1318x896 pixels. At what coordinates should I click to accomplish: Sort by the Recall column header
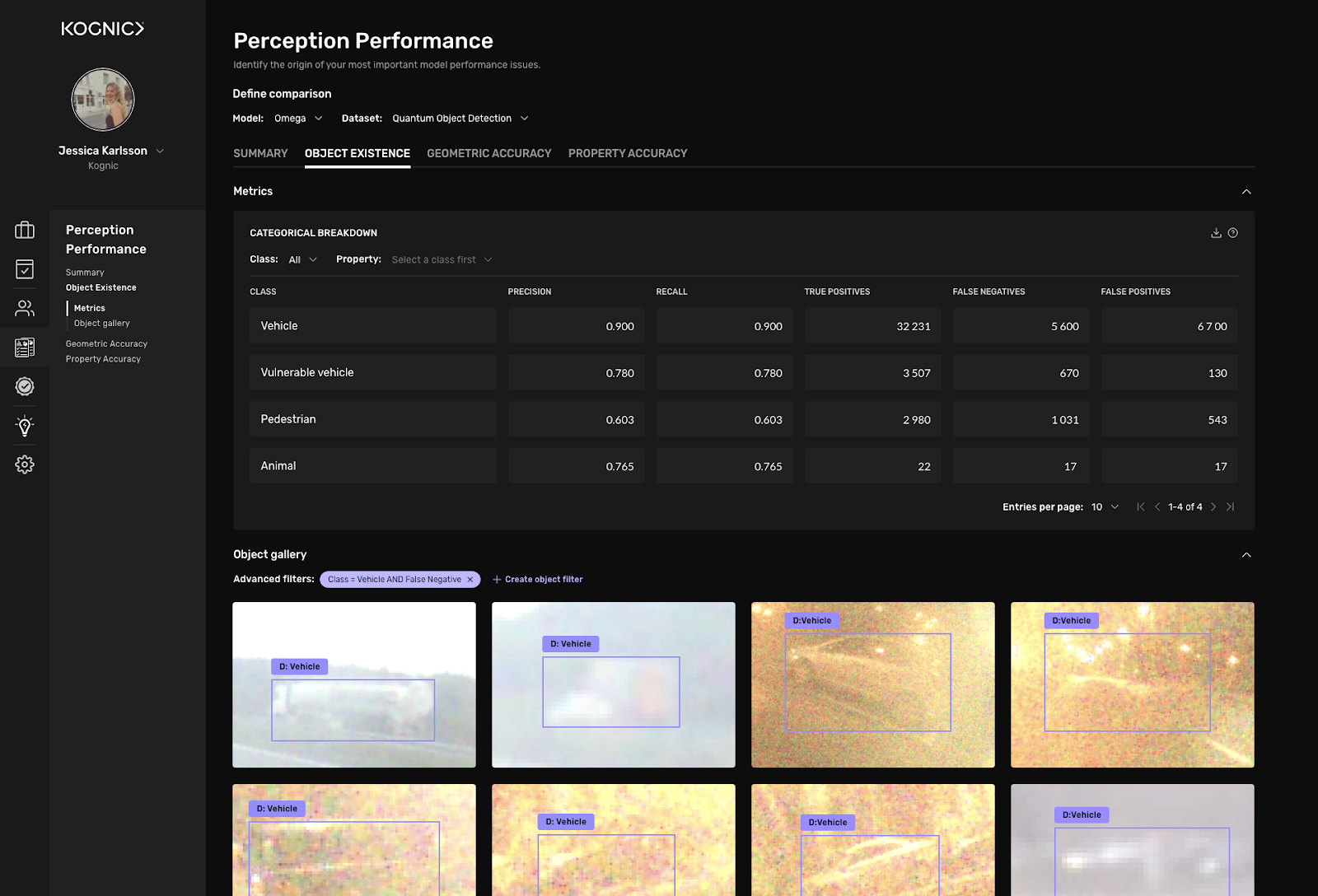[x=671, y=292]
